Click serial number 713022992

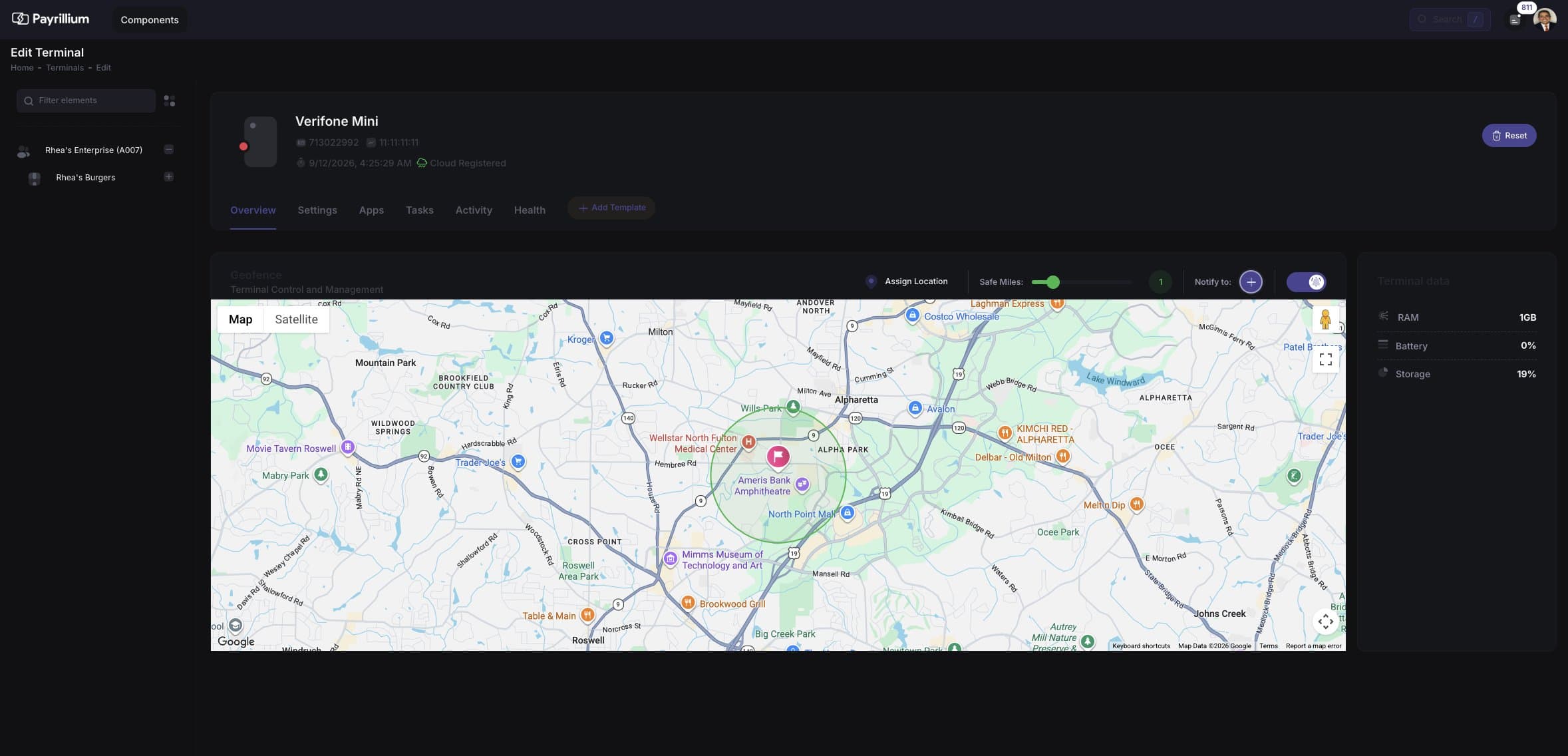pos(333,142)
